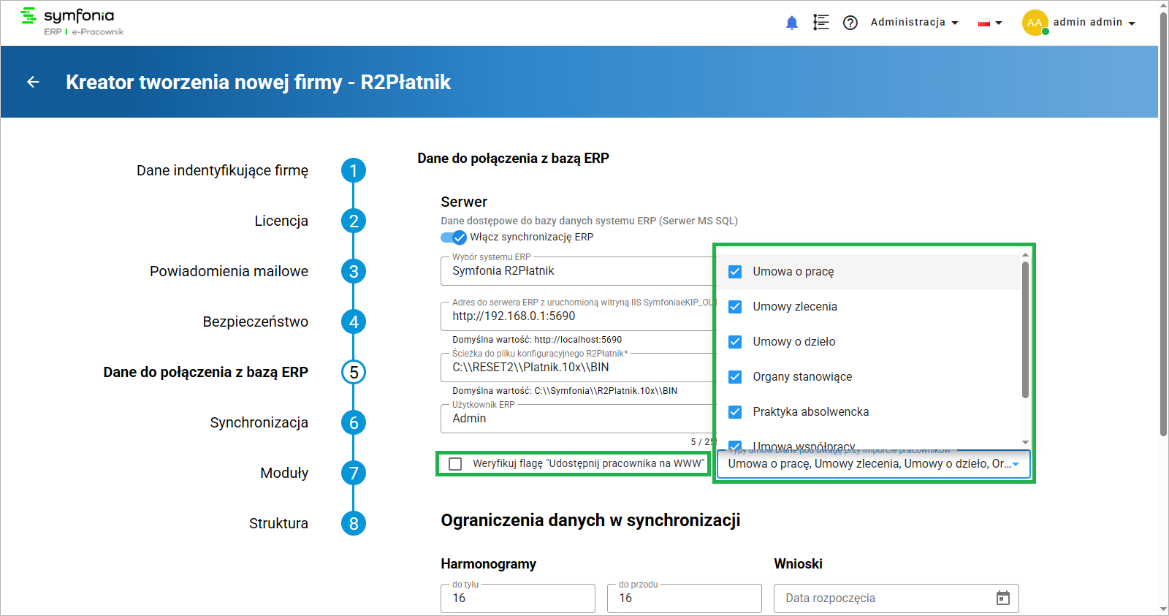Go to step 6 circle
This screenshot has height=616, width=1169.
353,423
